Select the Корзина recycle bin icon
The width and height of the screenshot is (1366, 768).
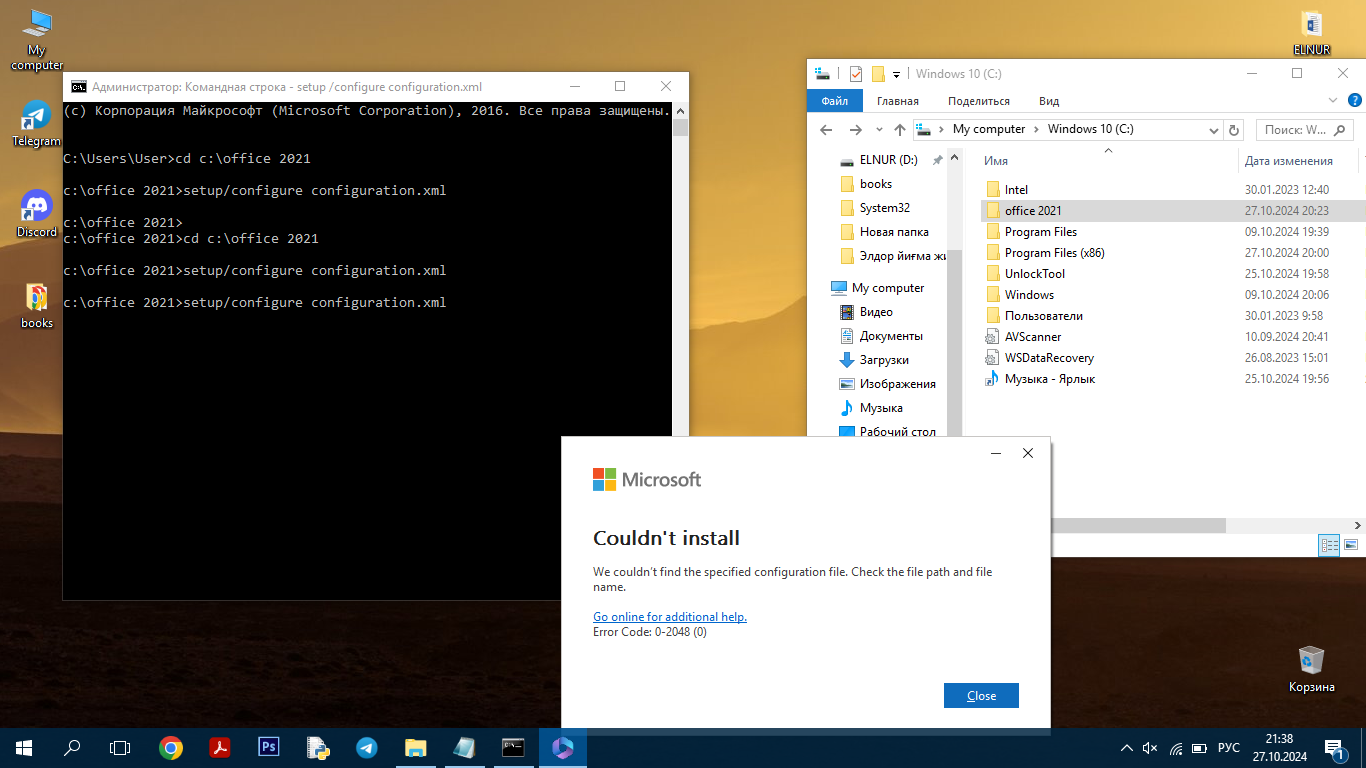click(x=1311, y=669)
